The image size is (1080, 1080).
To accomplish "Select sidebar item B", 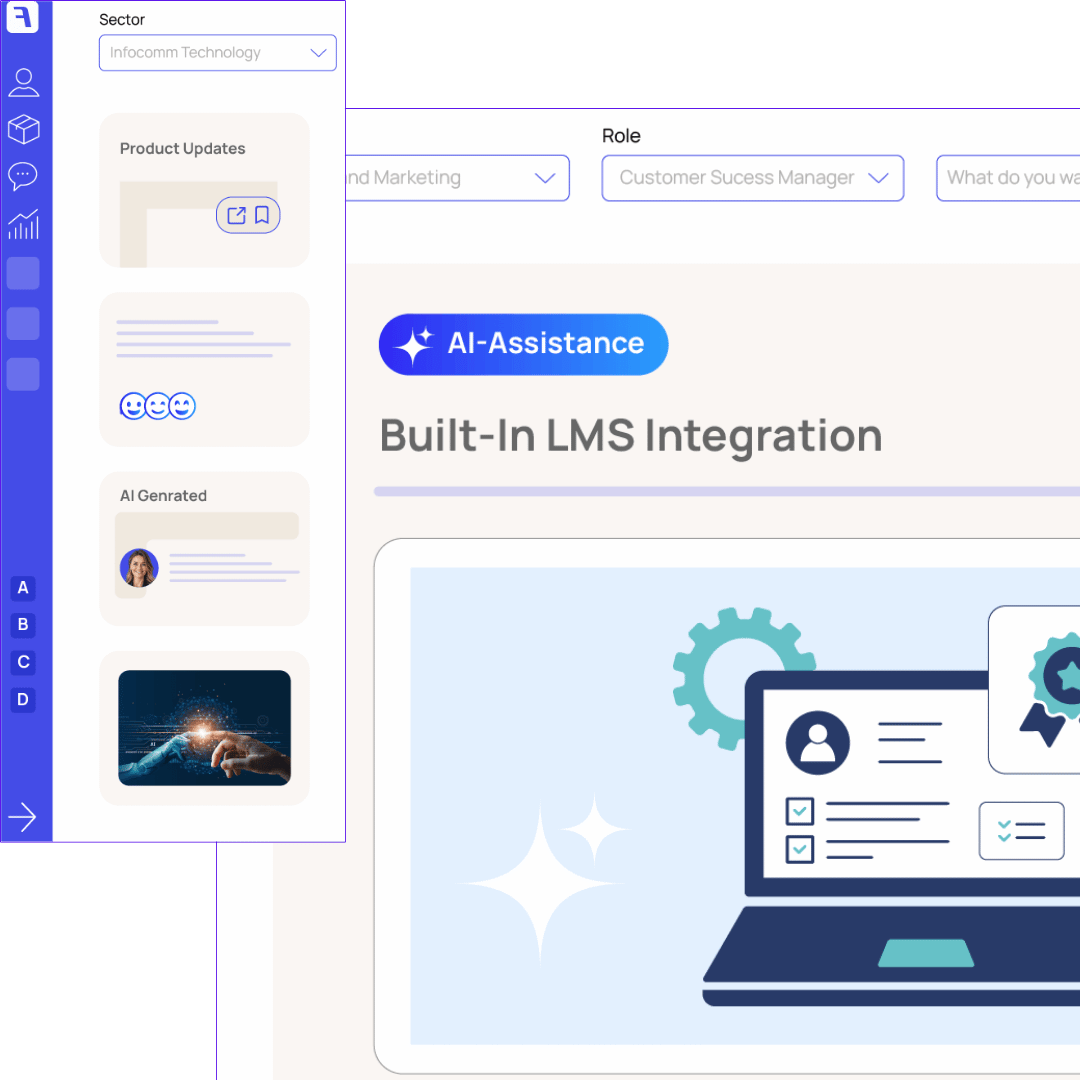I will pos(23,625).
